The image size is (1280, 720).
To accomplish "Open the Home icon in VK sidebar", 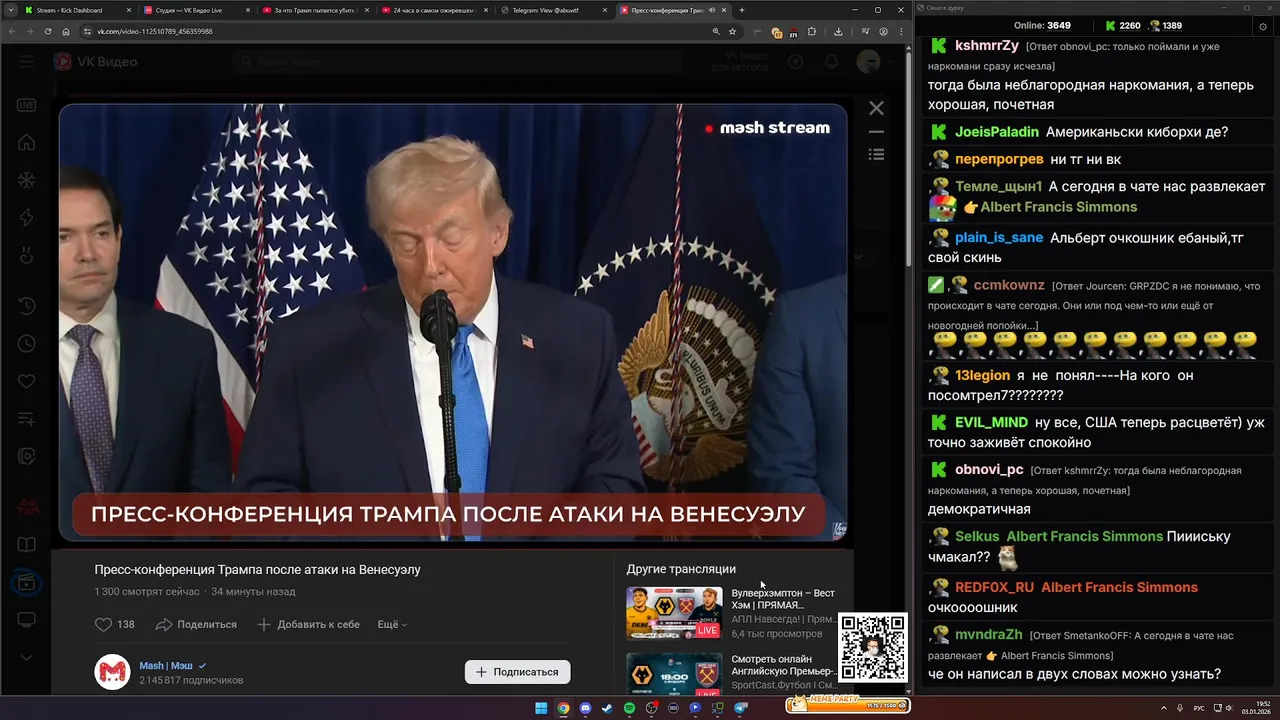I will pyautogui.click(x=26, y=143).
